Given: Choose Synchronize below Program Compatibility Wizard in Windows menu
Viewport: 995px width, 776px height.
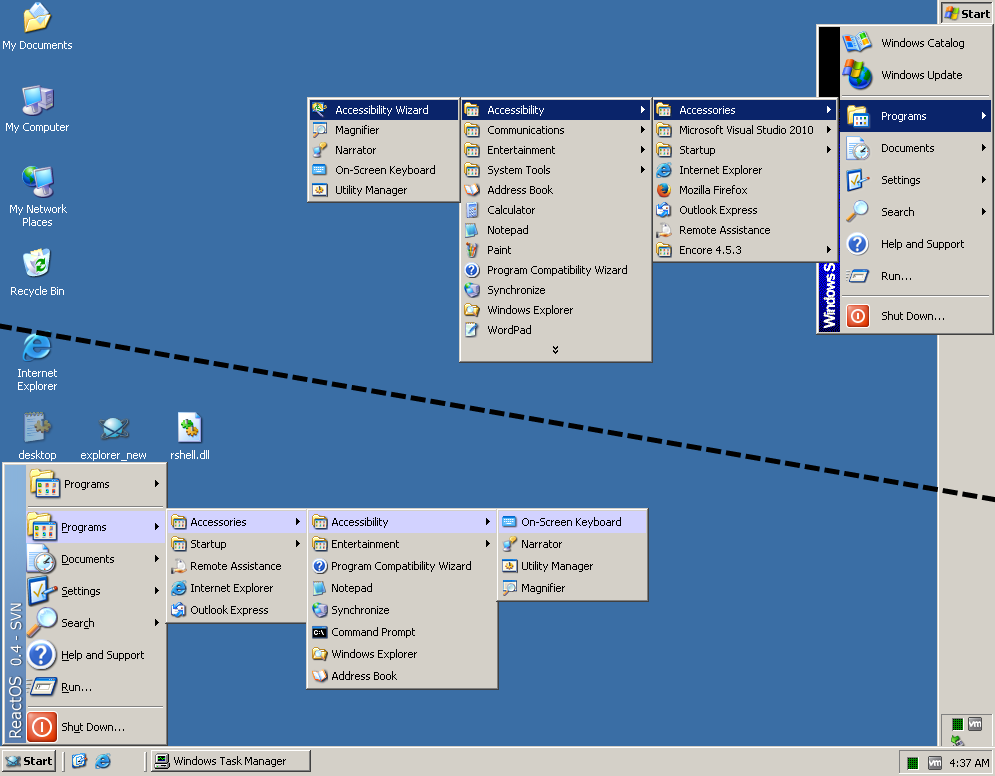Looking at the screenshot, I should tap(555, 290).
